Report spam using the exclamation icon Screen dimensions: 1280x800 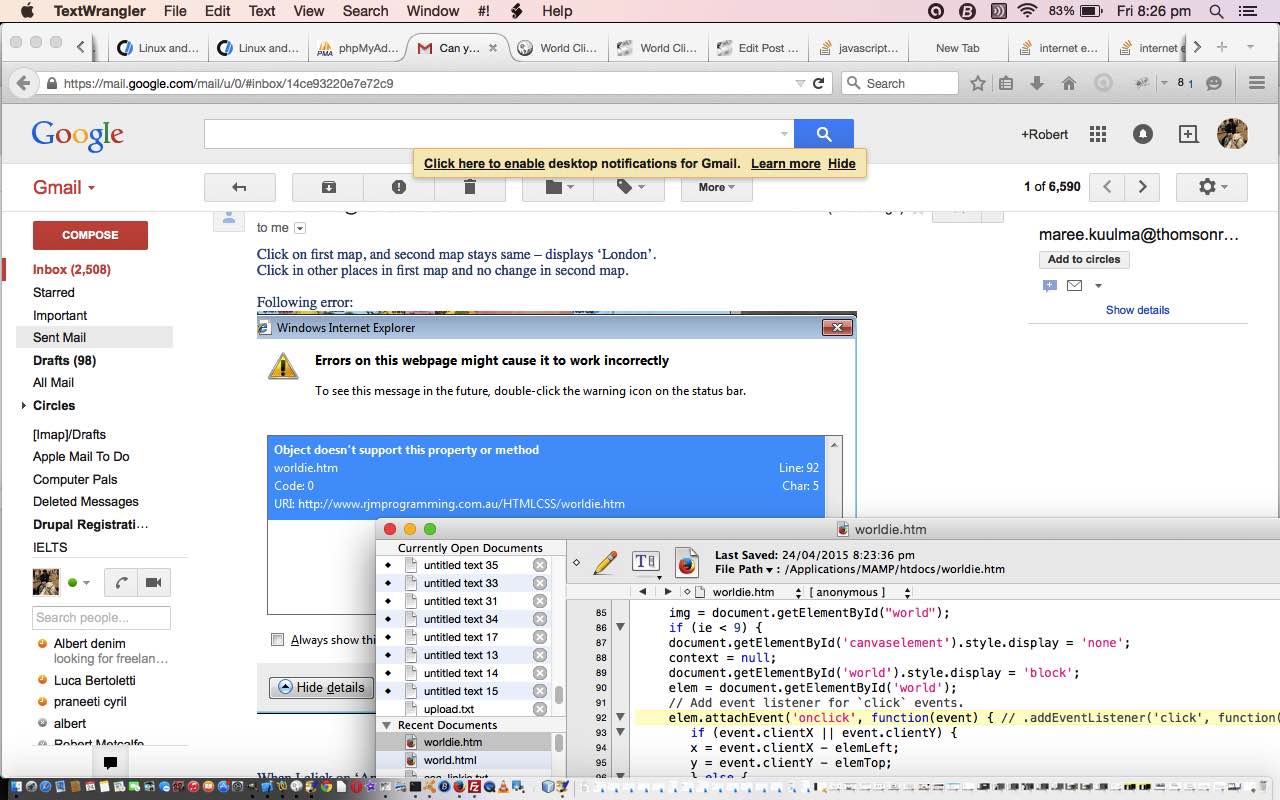(399, 187)
